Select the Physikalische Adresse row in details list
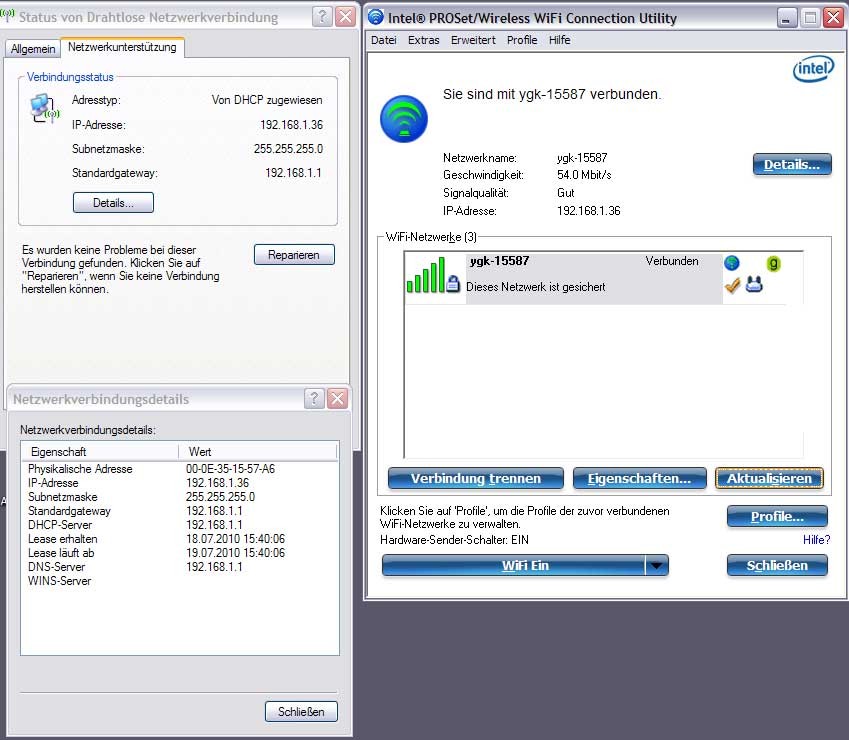This screenshot has height=740, width=849. coord(80,469)
